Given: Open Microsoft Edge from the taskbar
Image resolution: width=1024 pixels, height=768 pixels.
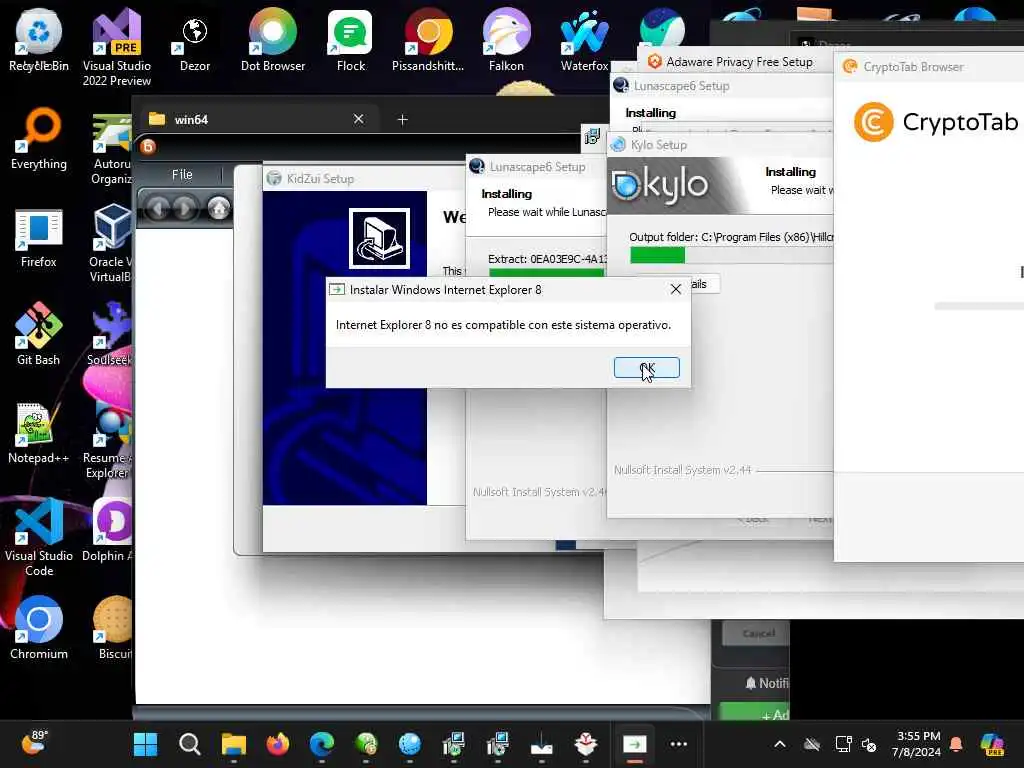Looking at the screenshot, I should point(322,744).
